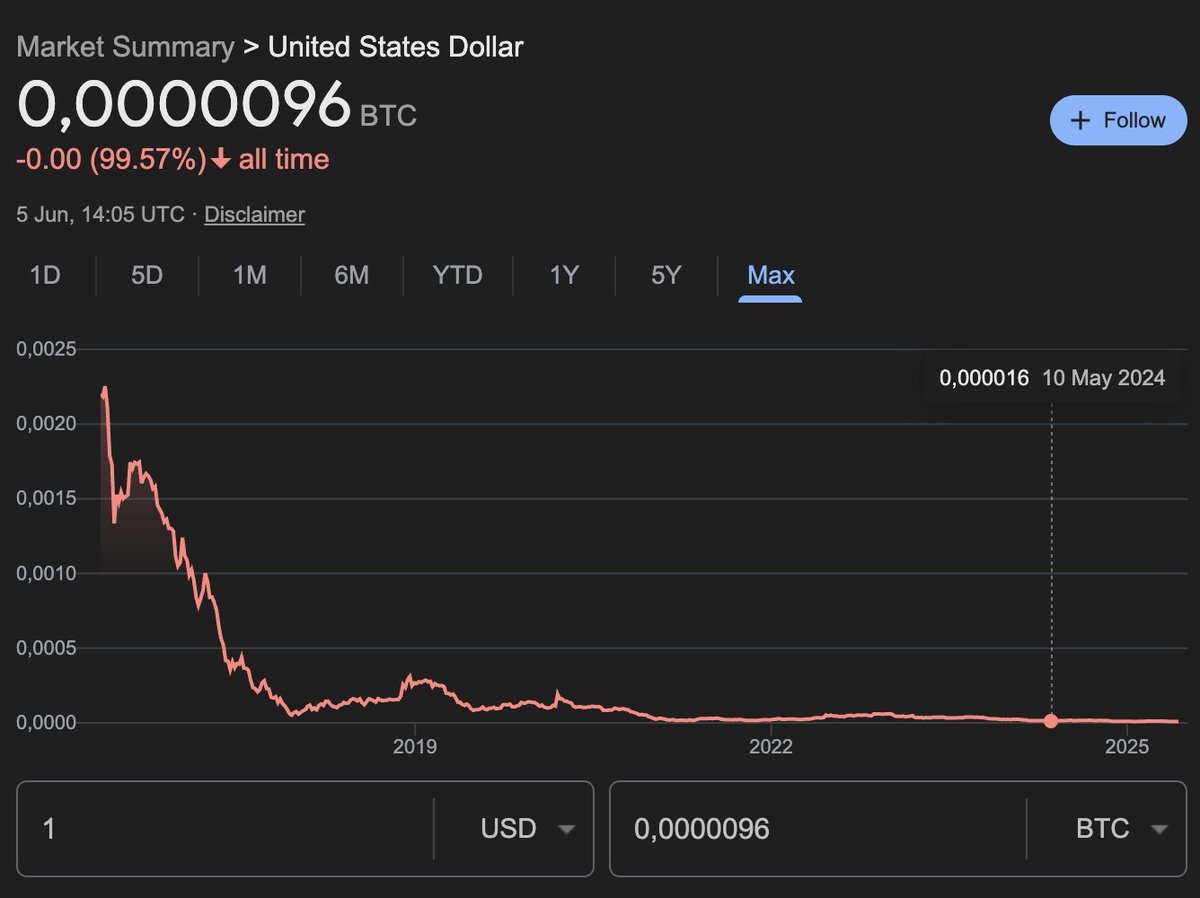Click the red down arrow beside all time
Viewport: 1200px width, 898px height.
[x=221, y=159]
